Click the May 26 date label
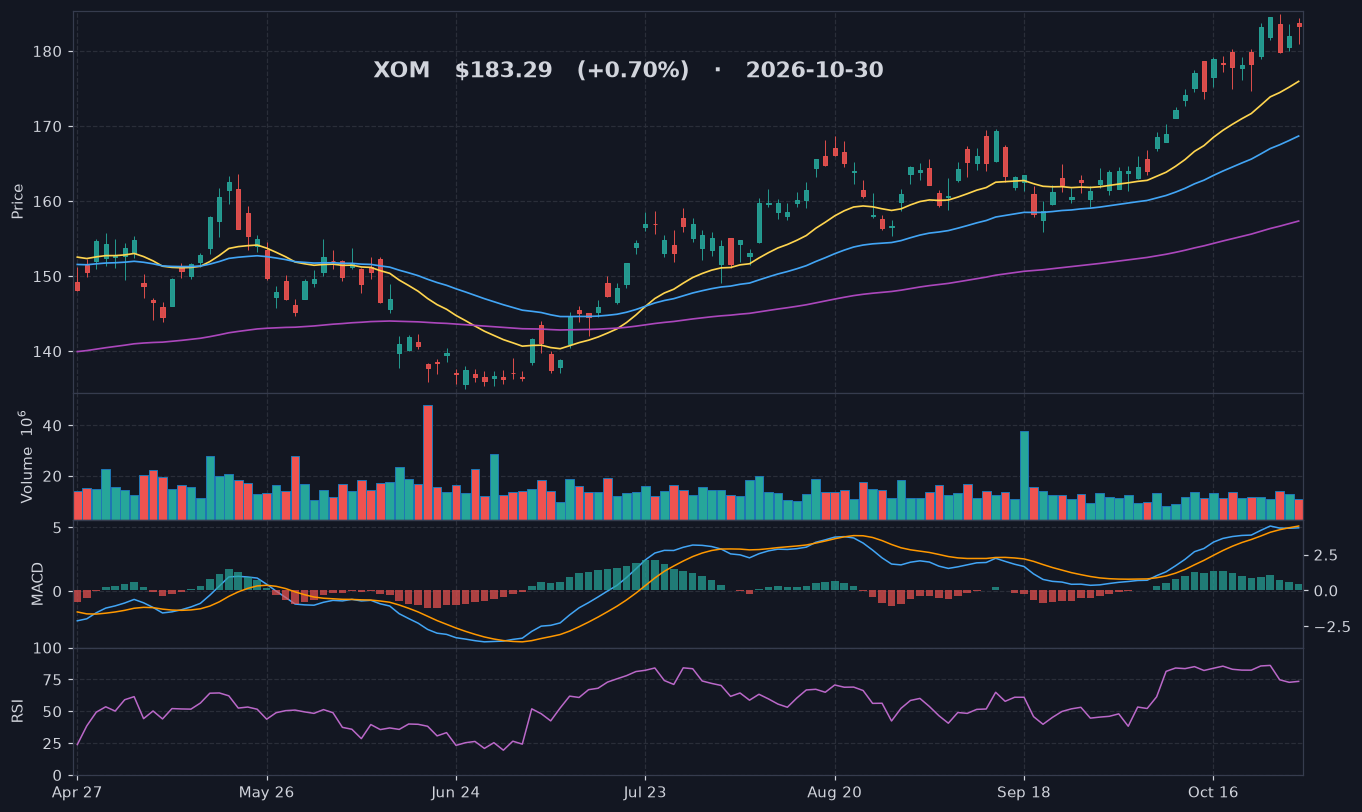The height and width of the screenshot is (812, 1362). tap(267, 792)
